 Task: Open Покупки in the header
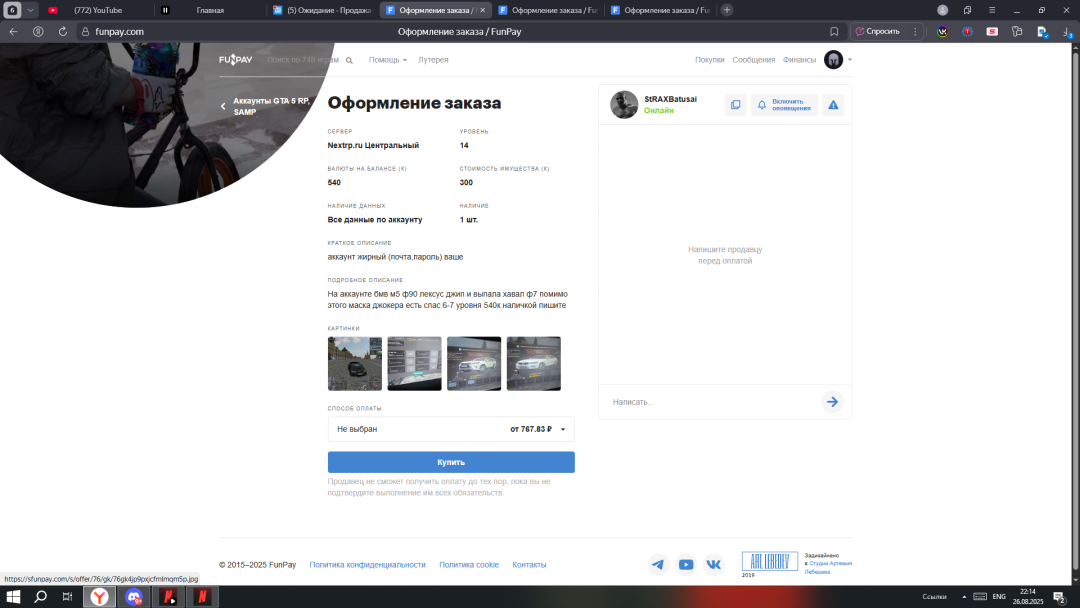(x=709, y=60)
